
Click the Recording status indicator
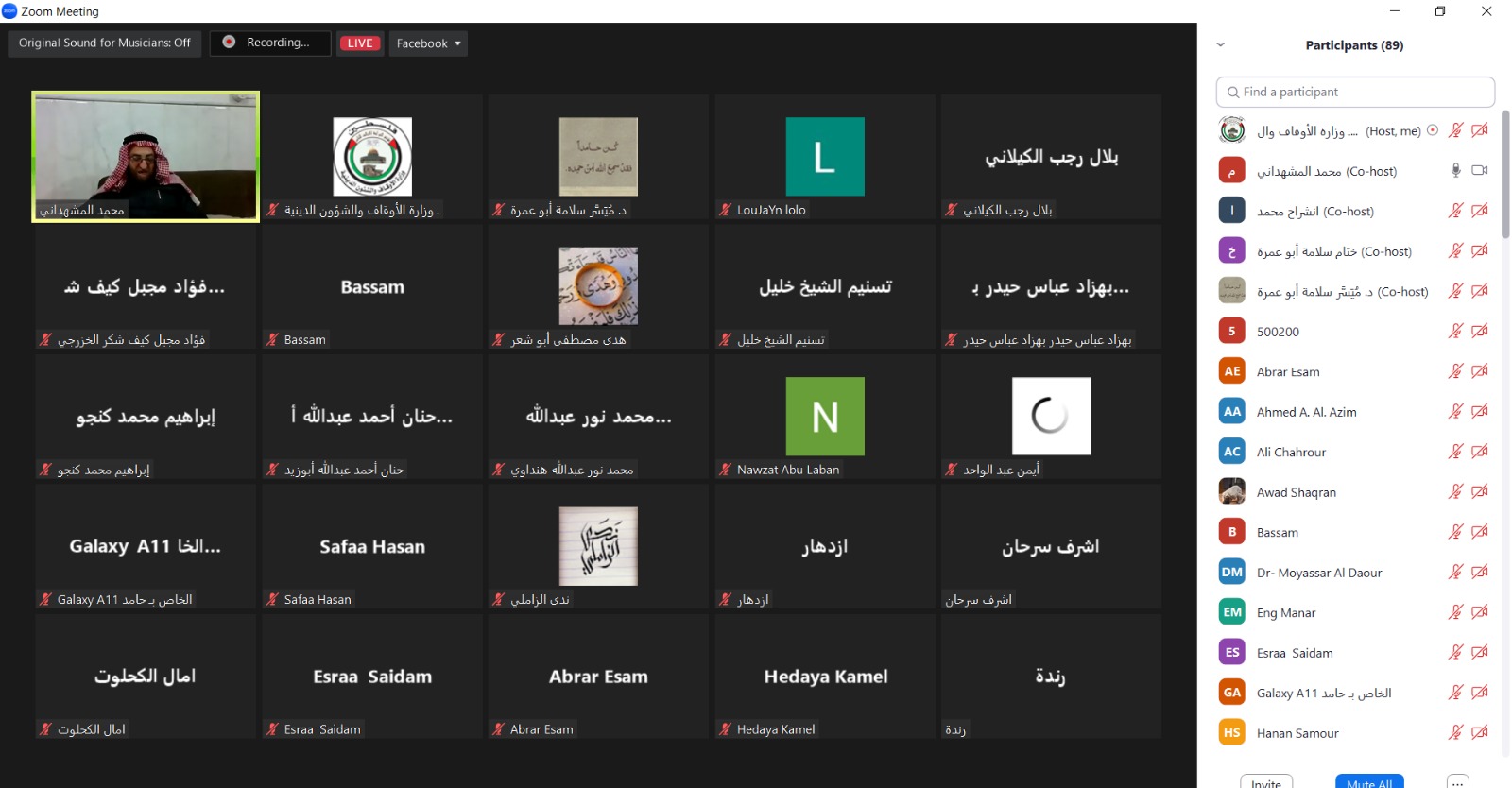pos(270,43)
